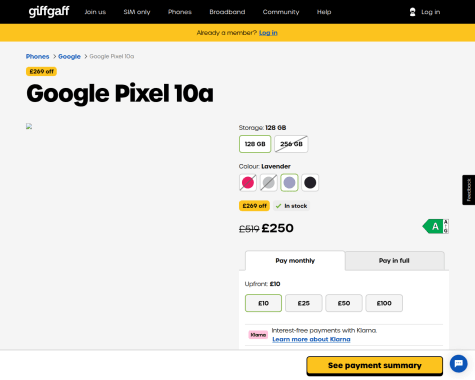The height and width of the screenshot is (380, 475).
Task: Click the broken product image placeholder
Action: (29, 126)
